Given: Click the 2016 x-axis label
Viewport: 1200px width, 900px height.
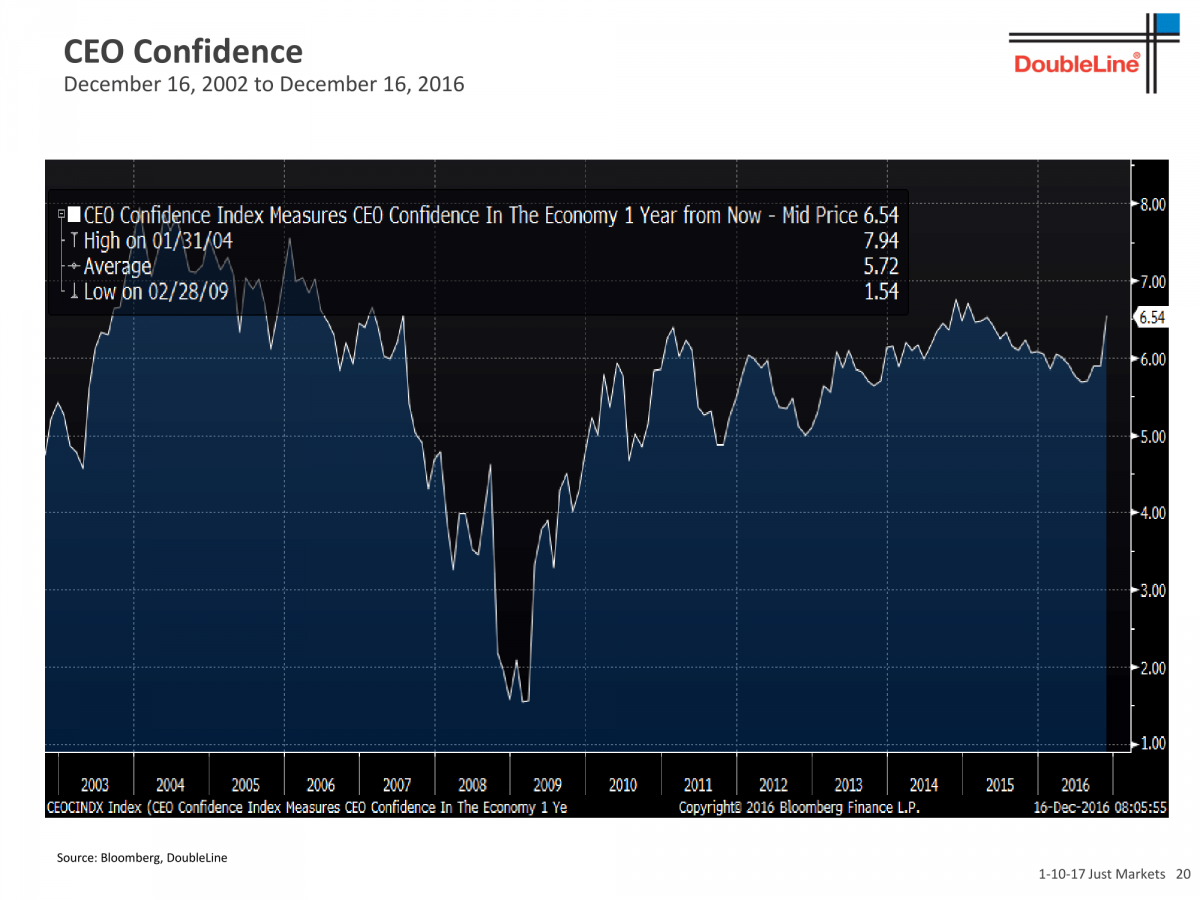Looking at the screenshot, I should (1075, 785).
